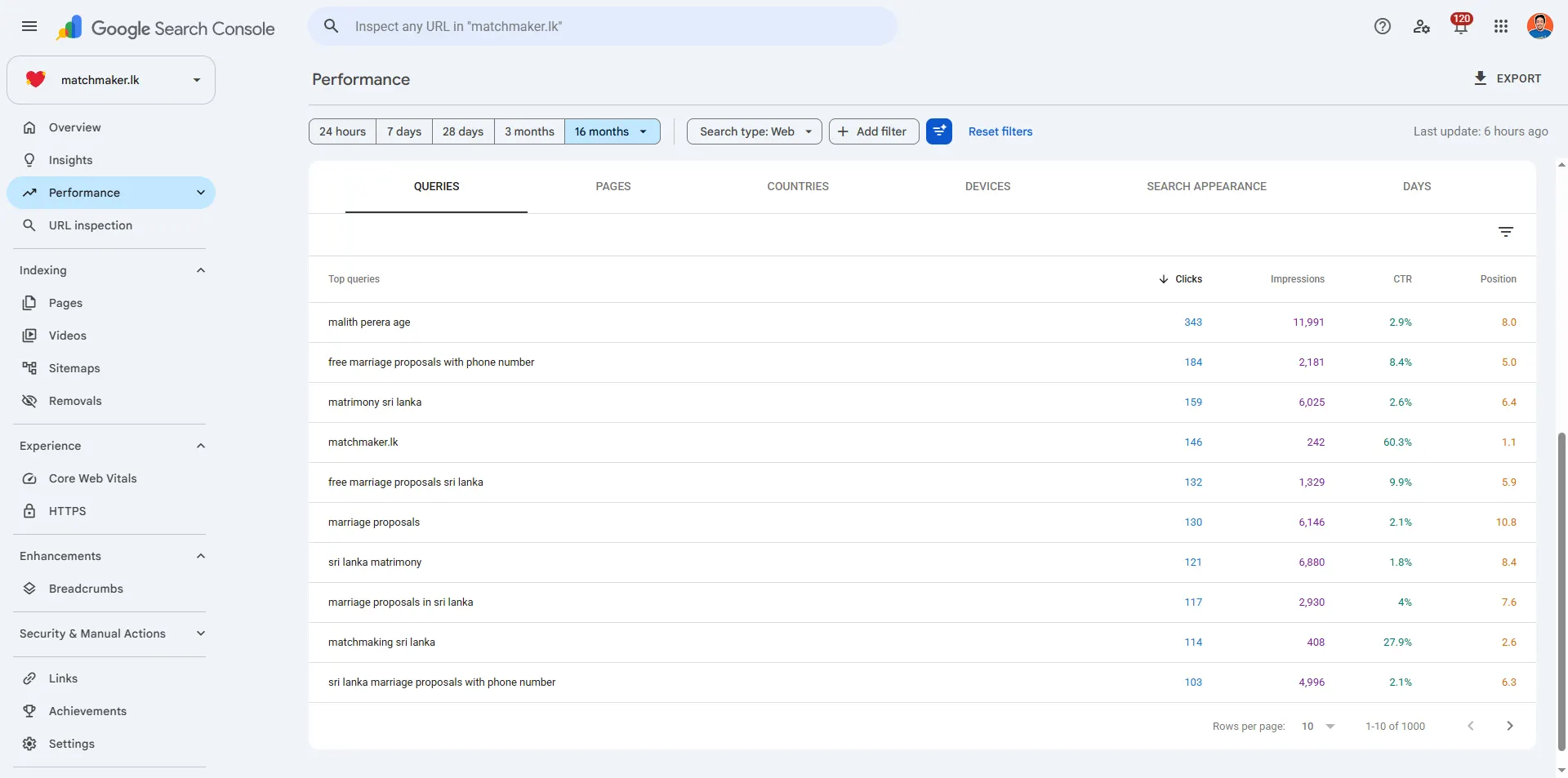Collapse the Indexing section
This screenshot has height=778, width=1568.
click(x=201, y=270)
